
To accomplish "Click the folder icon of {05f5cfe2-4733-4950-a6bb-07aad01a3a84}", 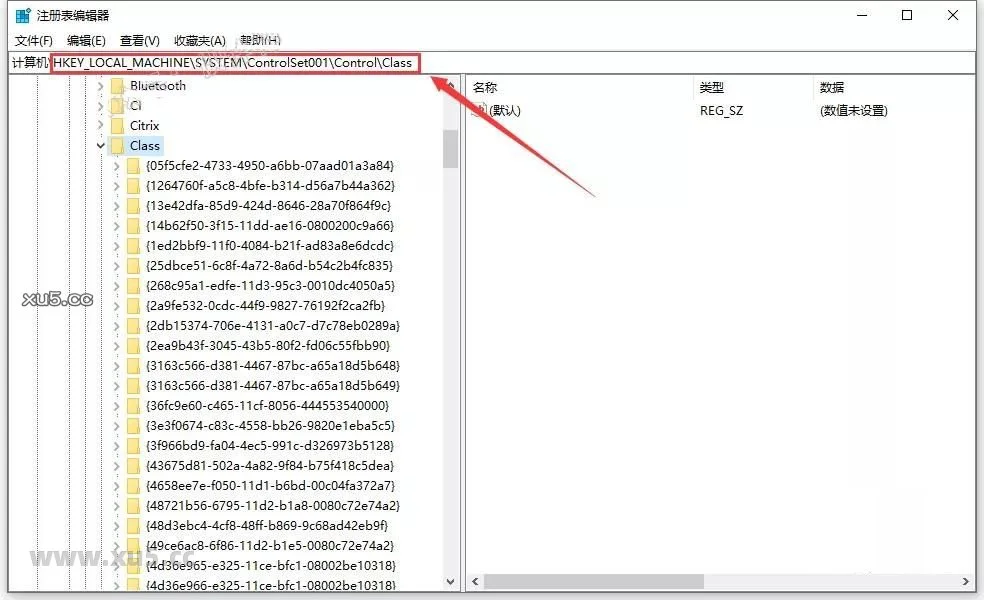I will (x=133, y=166).
